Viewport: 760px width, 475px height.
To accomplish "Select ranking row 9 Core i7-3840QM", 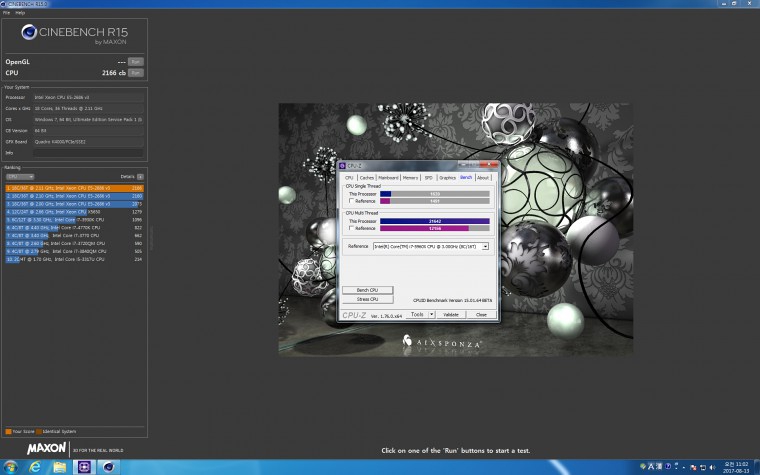I will (75, 251).
